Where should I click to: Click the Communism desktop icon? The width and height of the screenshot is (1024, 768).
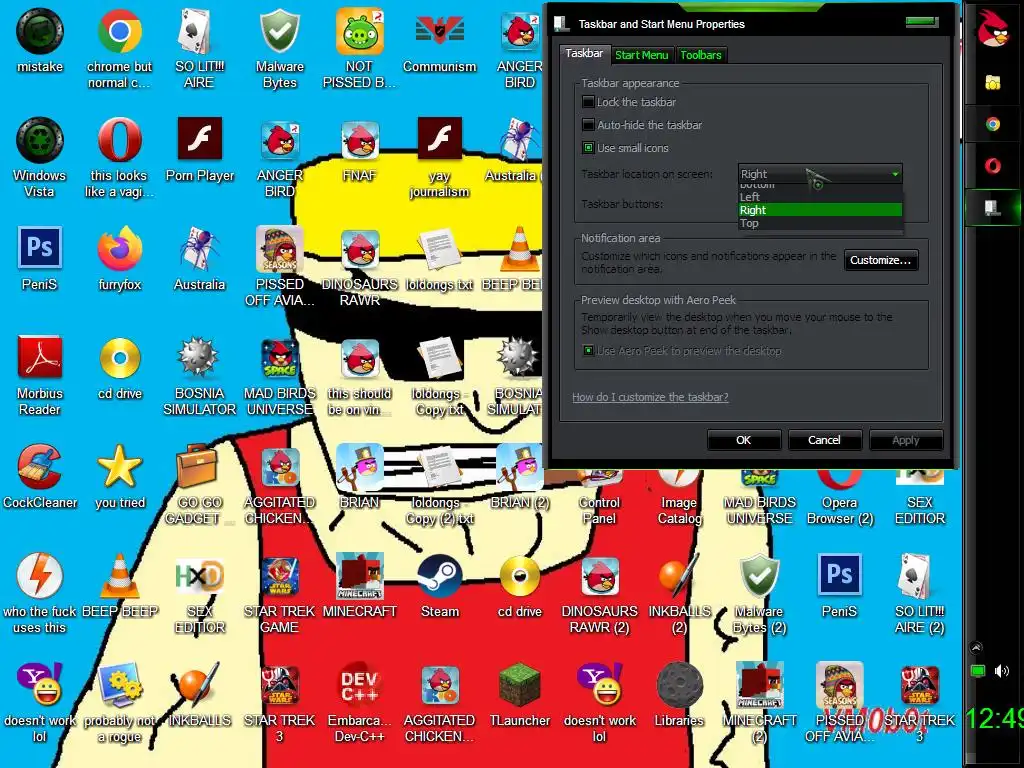point(440,32)
